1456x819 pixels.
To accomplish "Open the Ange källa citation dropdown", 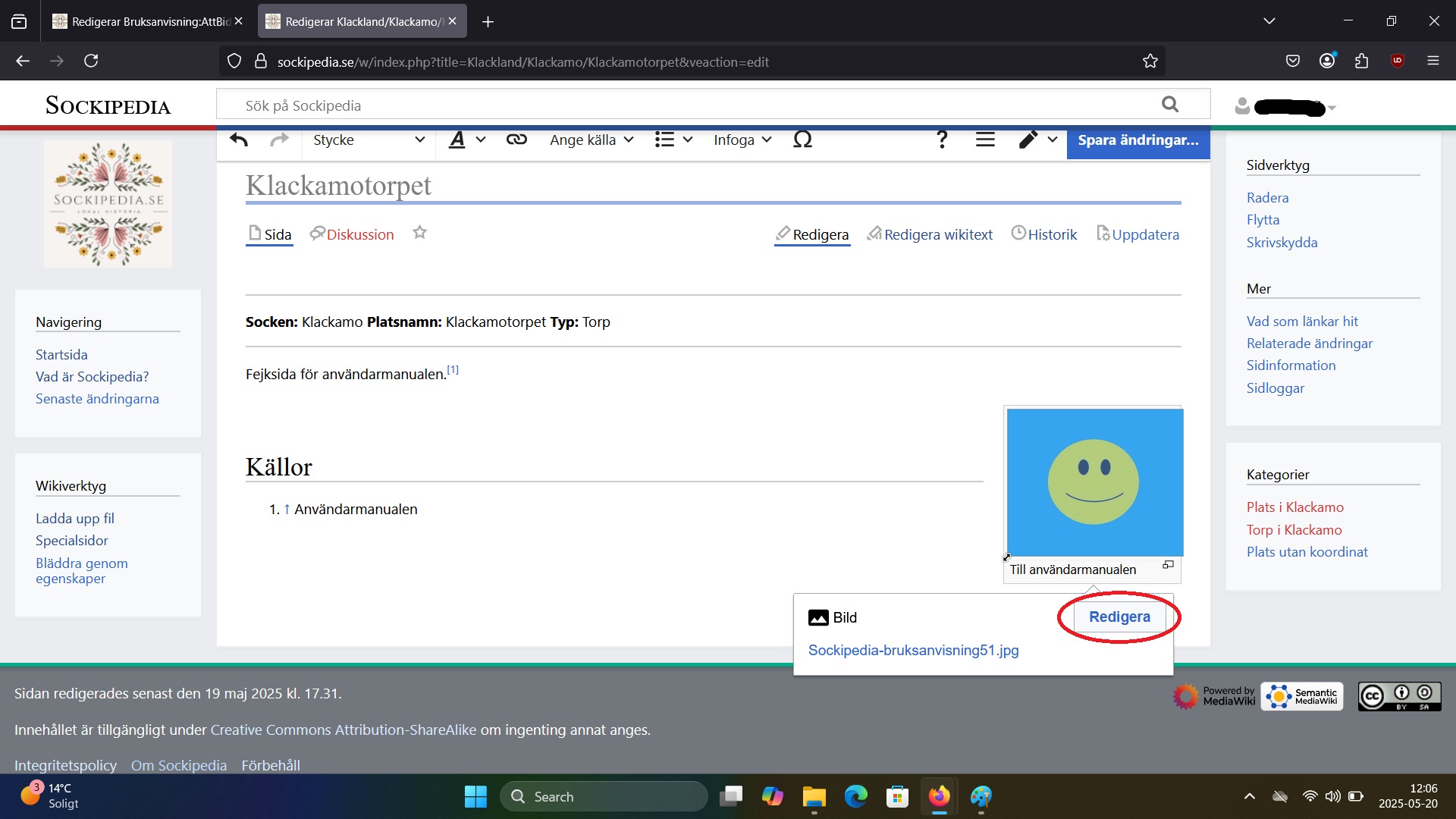I will [591, 140].
